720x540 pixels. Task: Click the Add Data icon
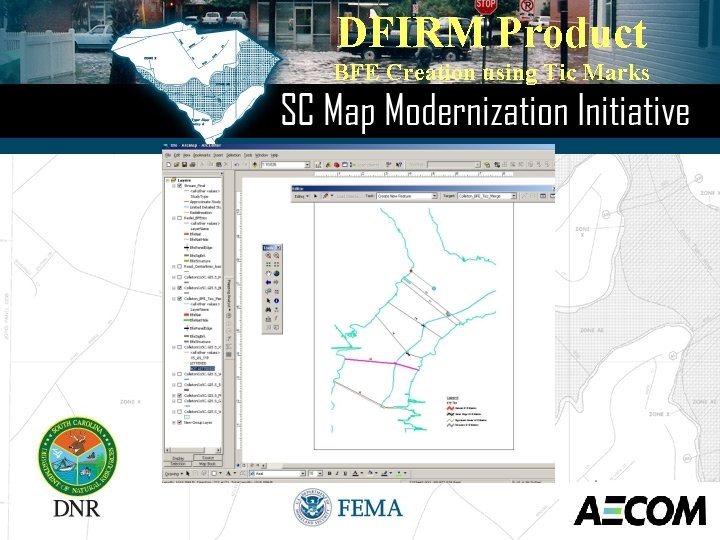click(x=254, y=164)
